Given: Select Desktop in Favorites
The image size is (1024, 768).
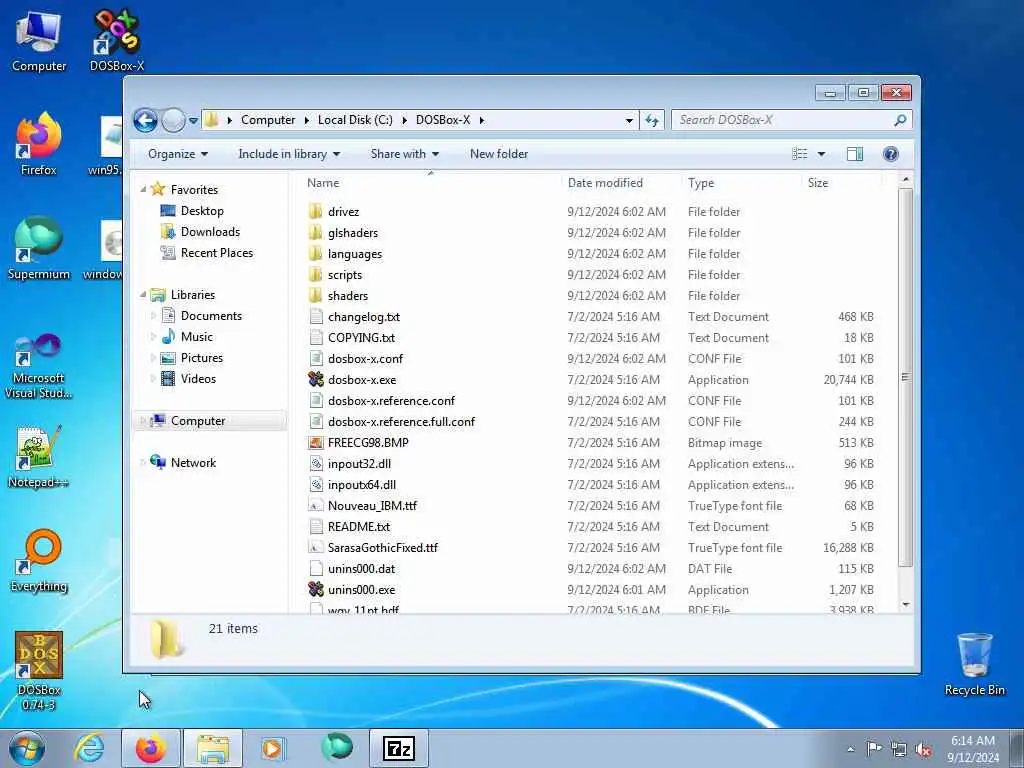Looking at the screenshot, I should tap(202, 211).
